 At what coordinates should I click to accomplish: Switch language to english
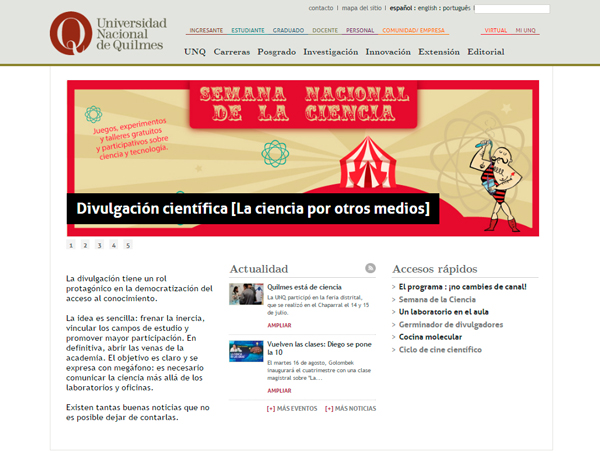click(427, 8)
